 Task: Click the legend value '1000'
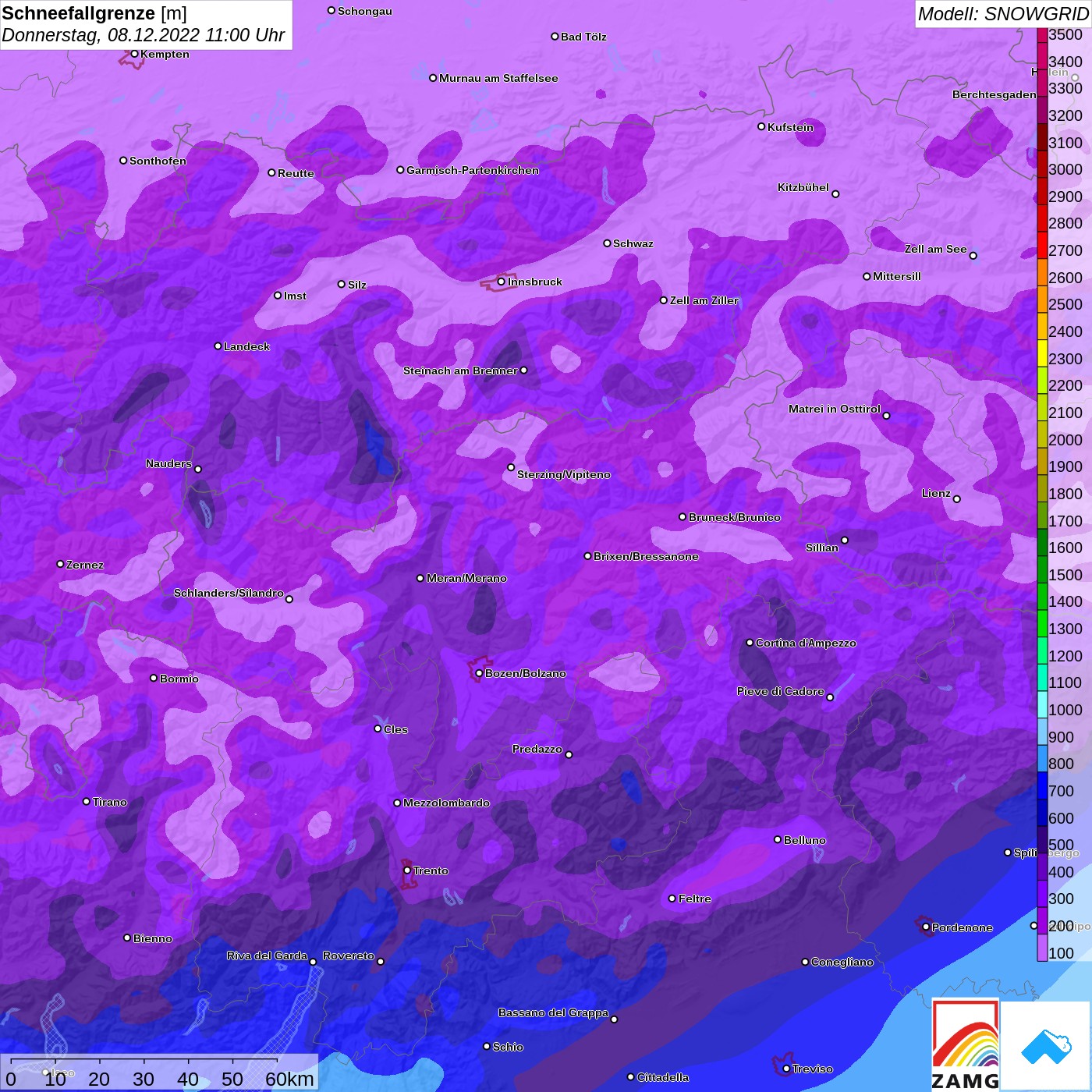[1065, 710]
